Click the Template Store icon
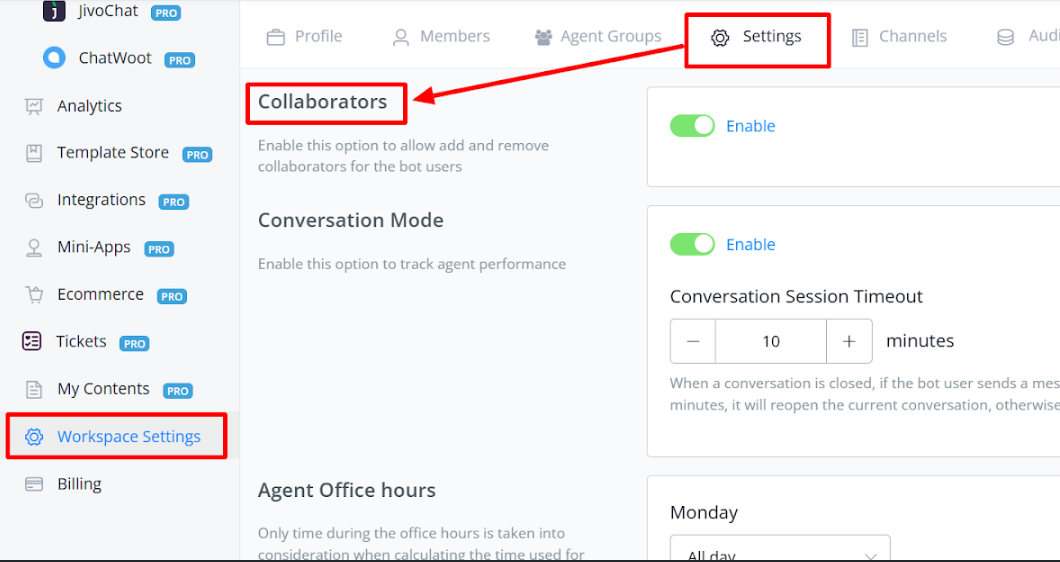The height and width of the screenshot is (562, 1060). (x=34, y=153)
